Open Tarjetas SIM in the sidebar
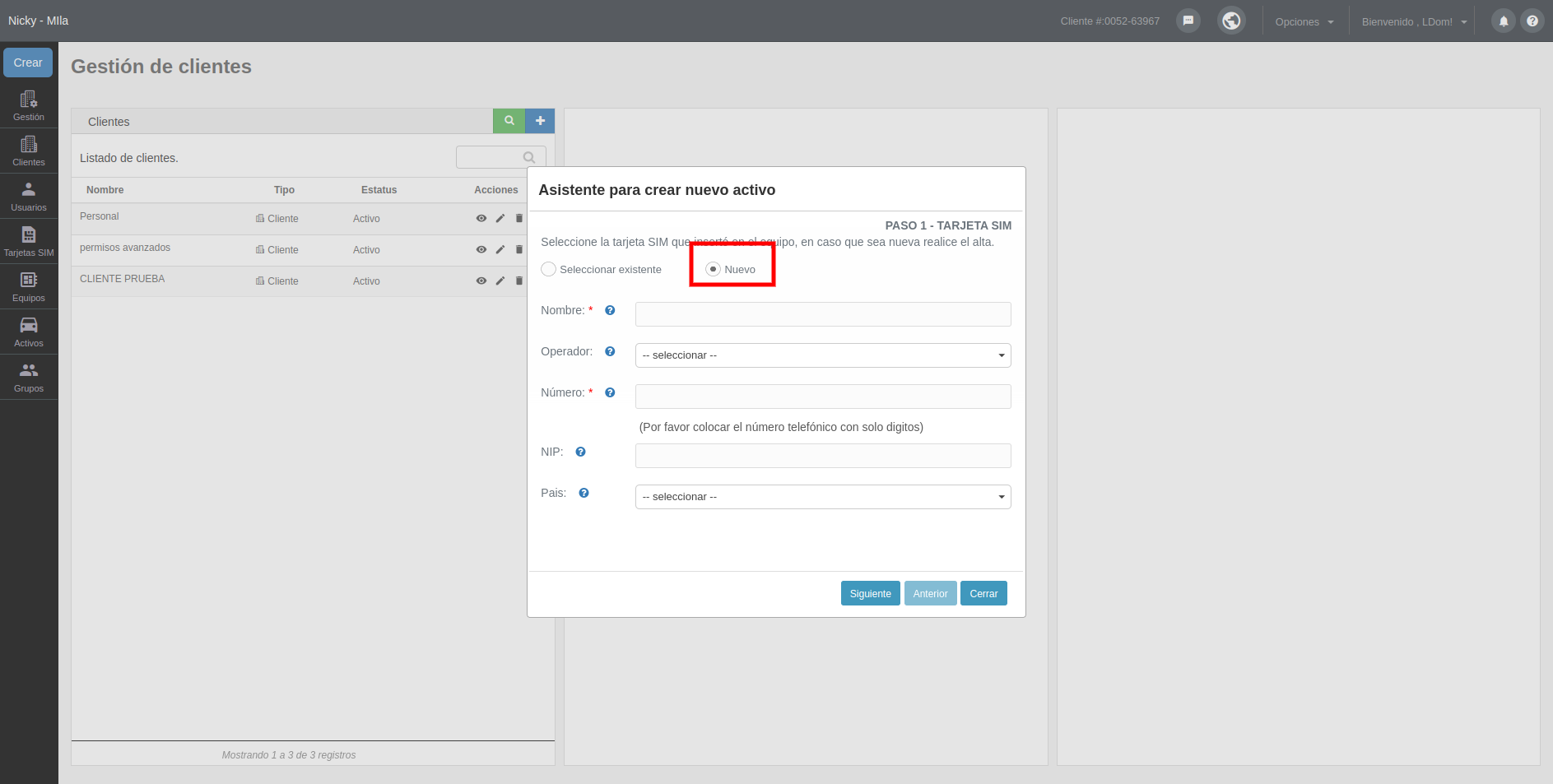The image size is (1553, 784). (x=29, y=242)
